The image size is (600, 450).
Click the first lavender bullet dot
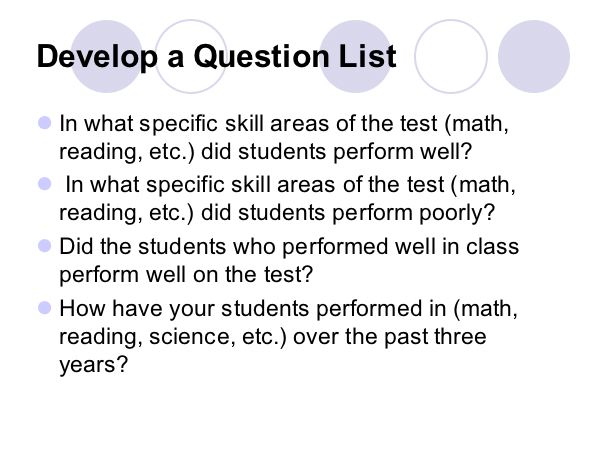click(45, 123)
